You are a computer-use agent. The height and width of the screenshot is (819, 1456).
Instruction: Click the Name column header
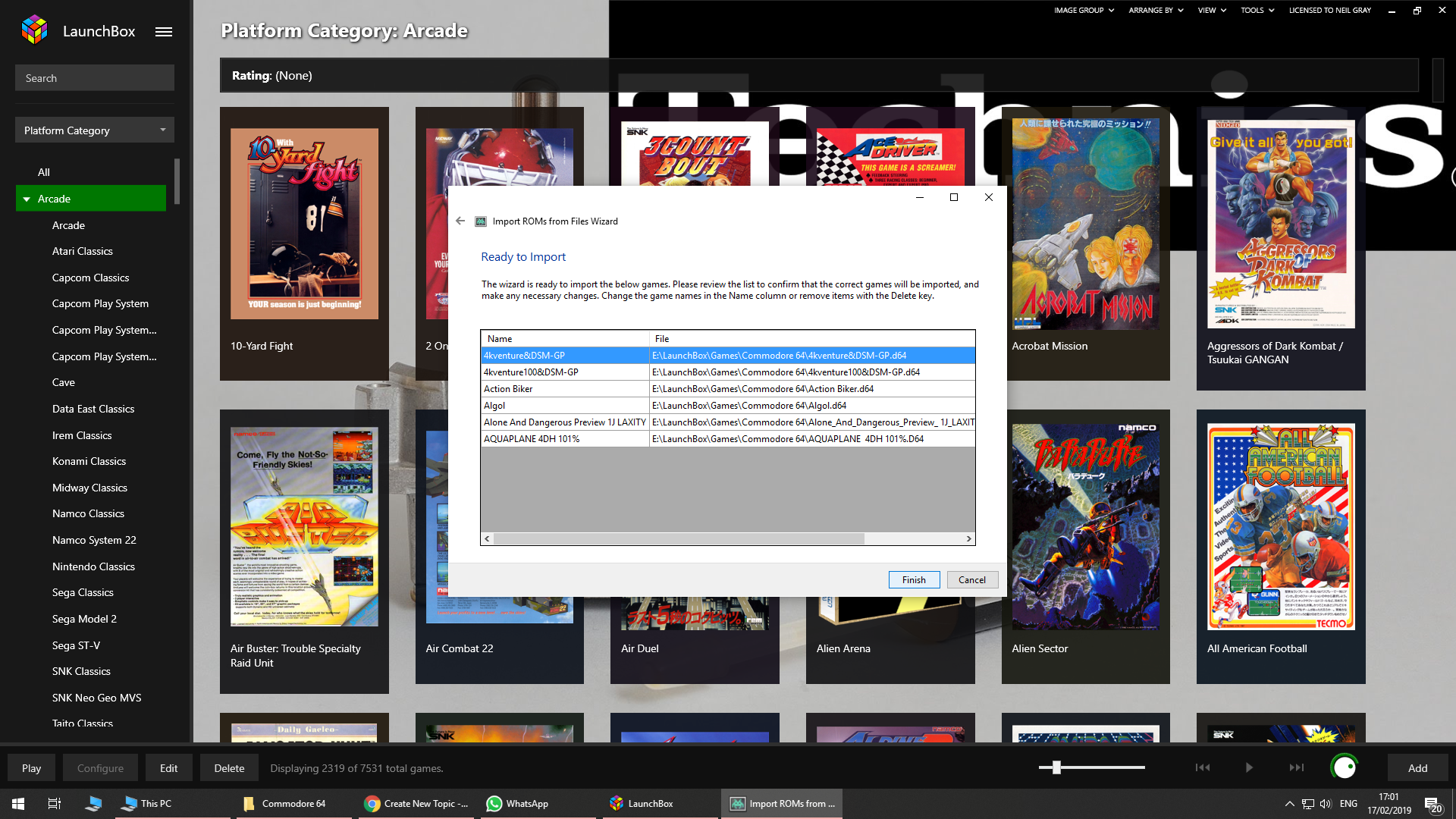565,338
